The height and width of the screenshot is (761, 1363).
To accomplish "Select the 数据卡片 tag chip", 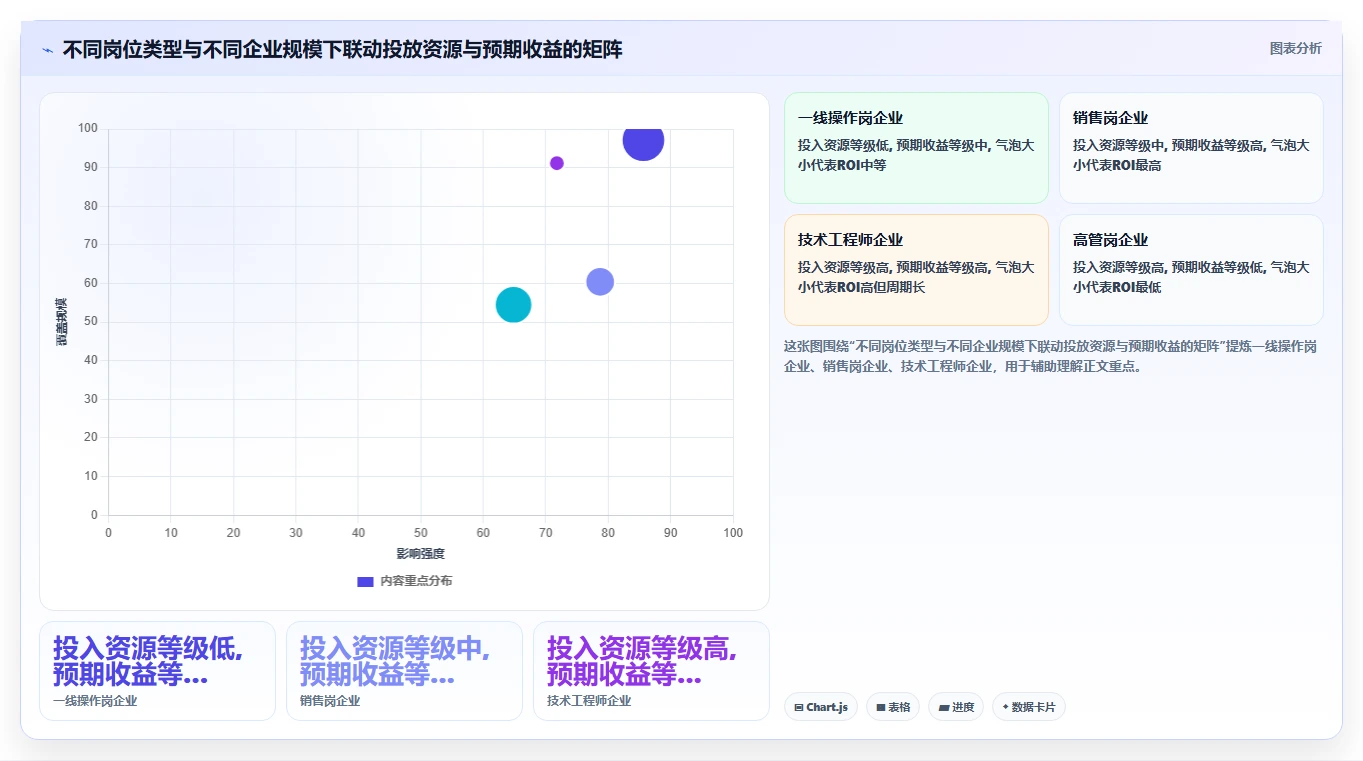I will click(x=1029, y=707).
